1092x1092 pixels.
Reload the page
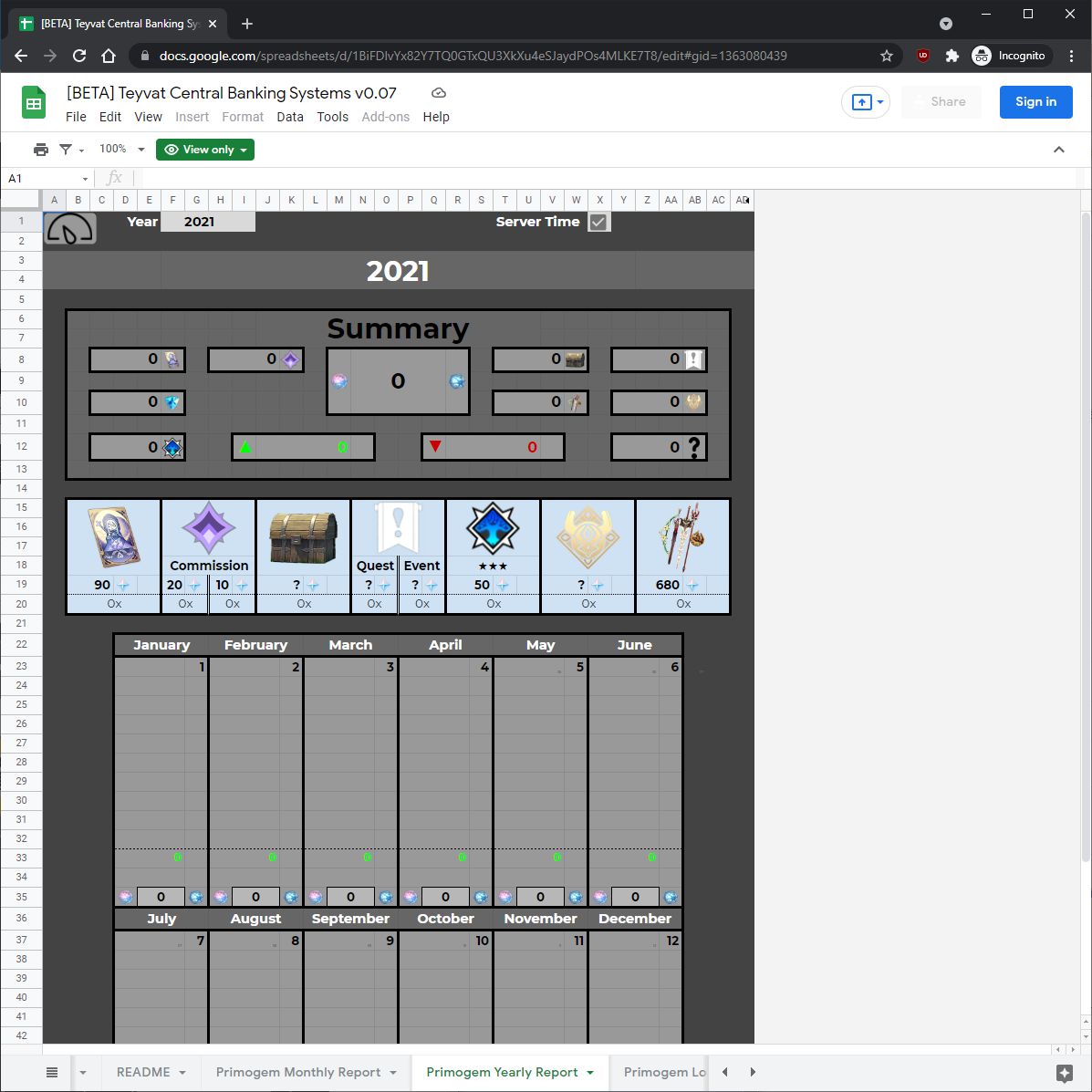tap(79, 56)
